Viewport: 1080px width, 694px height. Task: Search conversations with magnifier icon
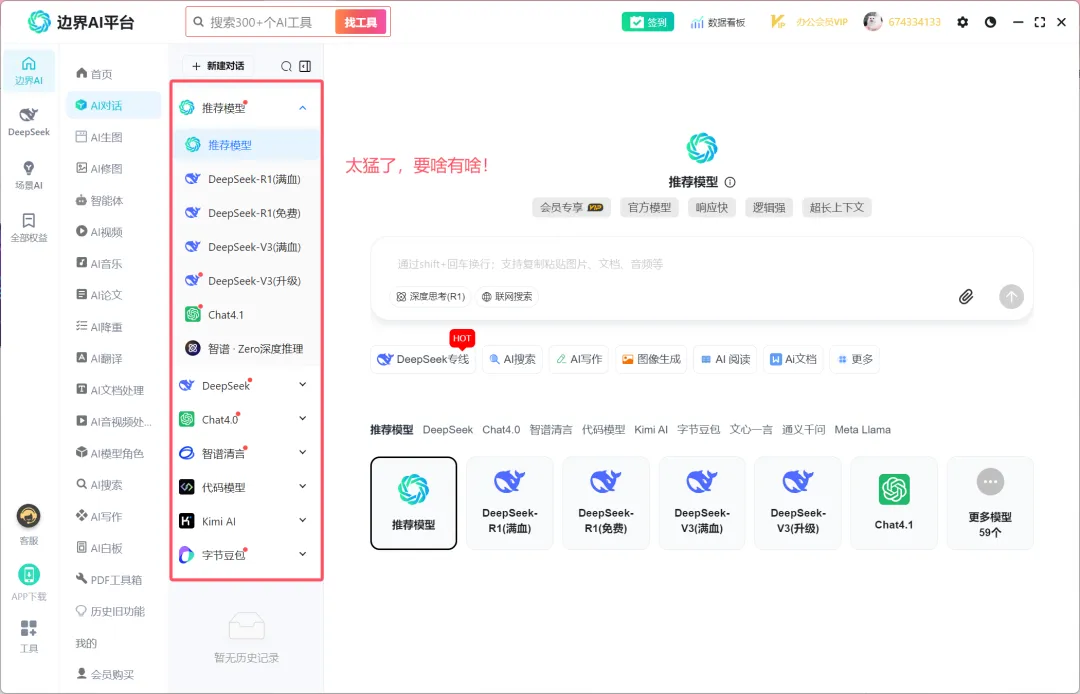pyautogui.click(x=286, y=66)
